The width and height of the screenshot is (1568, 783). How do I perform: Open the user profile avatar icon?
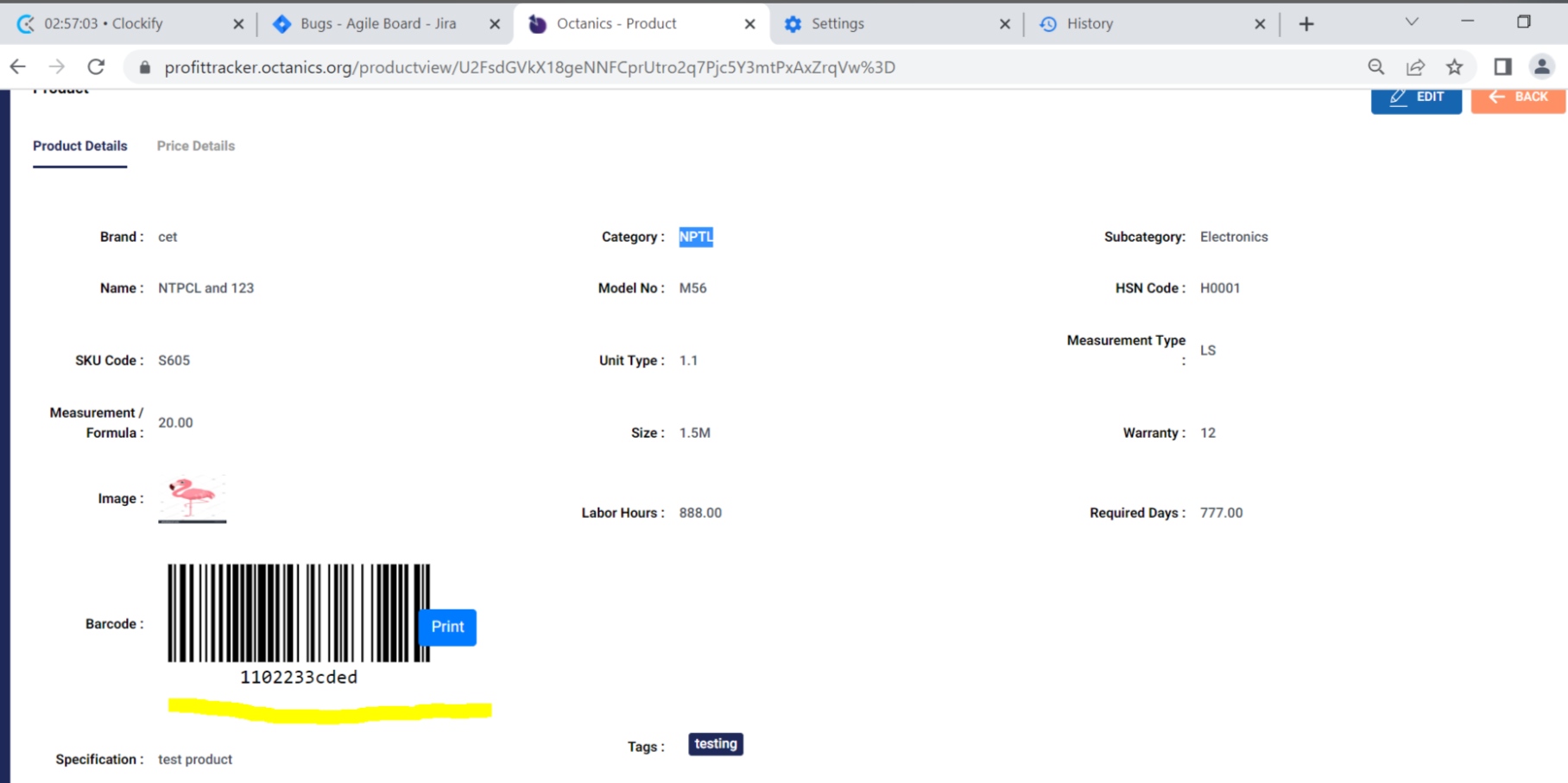[1541, 66]
